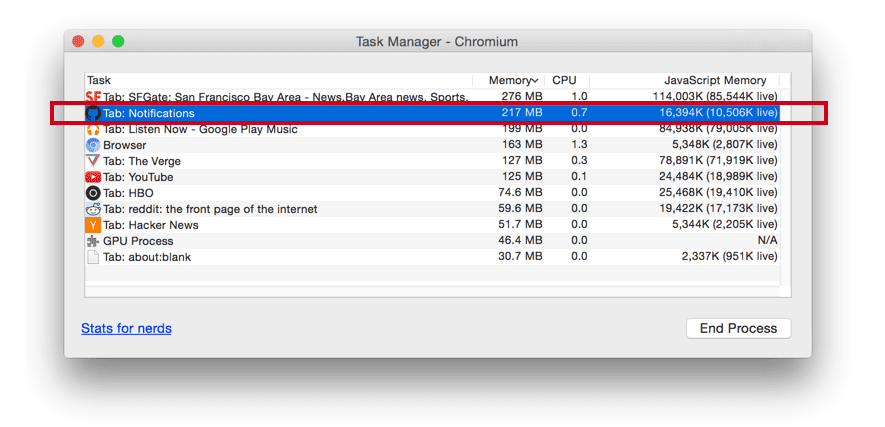
Task: Minimize the Task Manager window
Action: point(98,41)
